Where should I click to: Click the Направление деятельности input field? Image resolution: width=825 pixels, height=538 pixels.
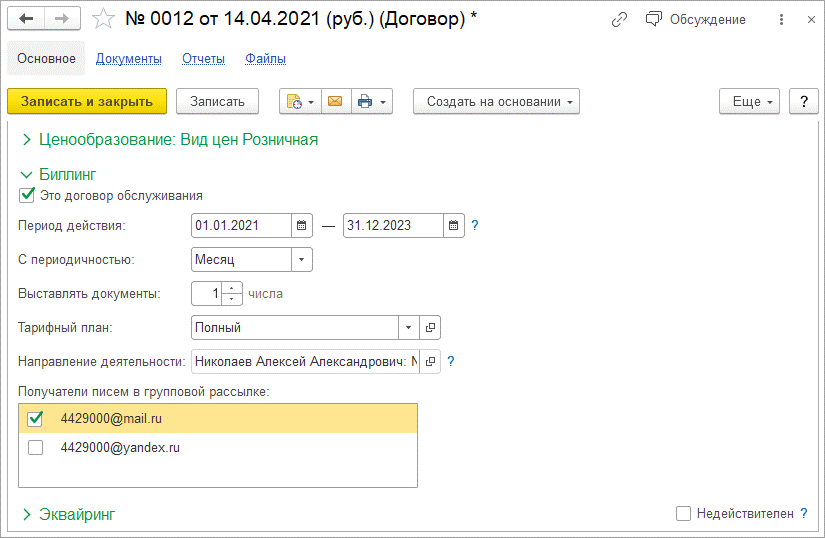tap(305, 361)
